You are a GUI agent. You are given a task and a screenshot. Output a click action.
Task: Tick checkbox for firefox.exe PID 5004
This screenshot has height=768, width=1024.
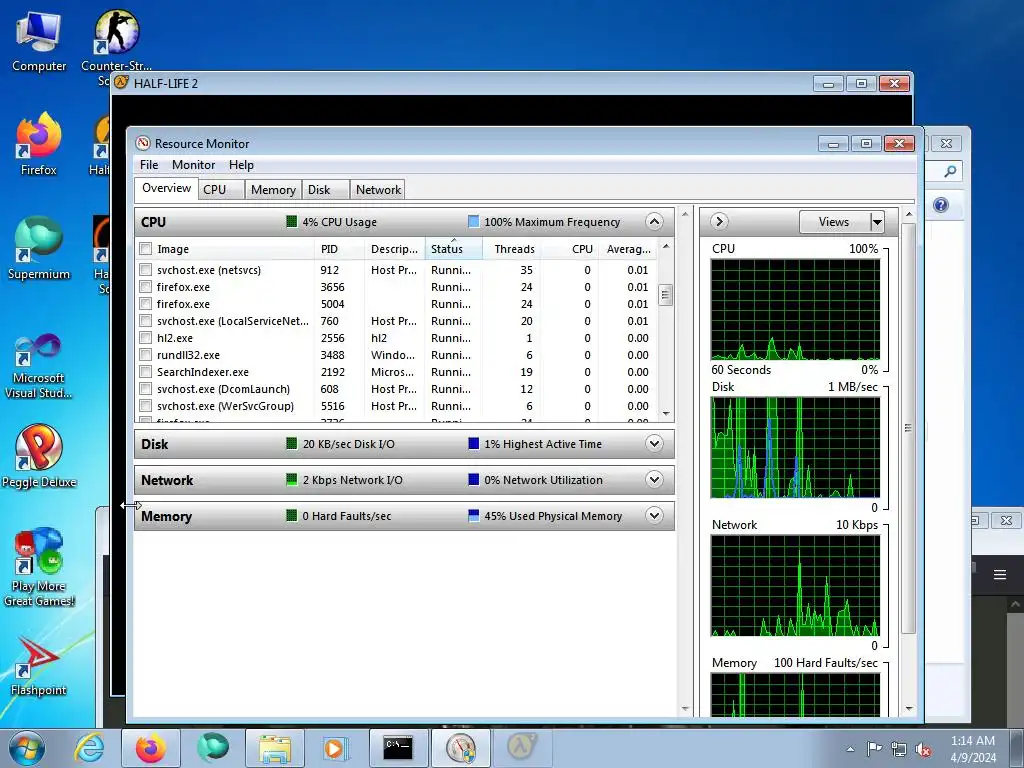pyautogui.click(x=146, y=304)
